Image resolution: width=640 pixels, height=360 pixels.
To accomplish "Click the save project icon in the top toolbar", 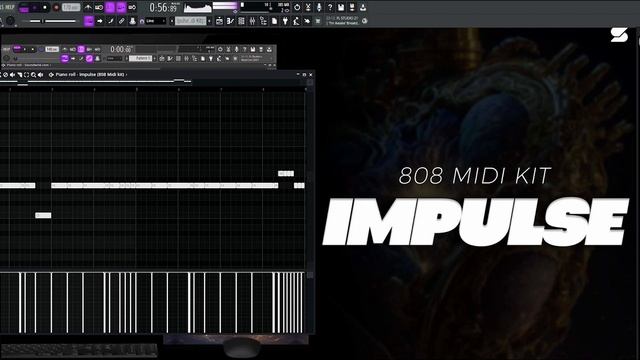I will (x=341, y=7).
